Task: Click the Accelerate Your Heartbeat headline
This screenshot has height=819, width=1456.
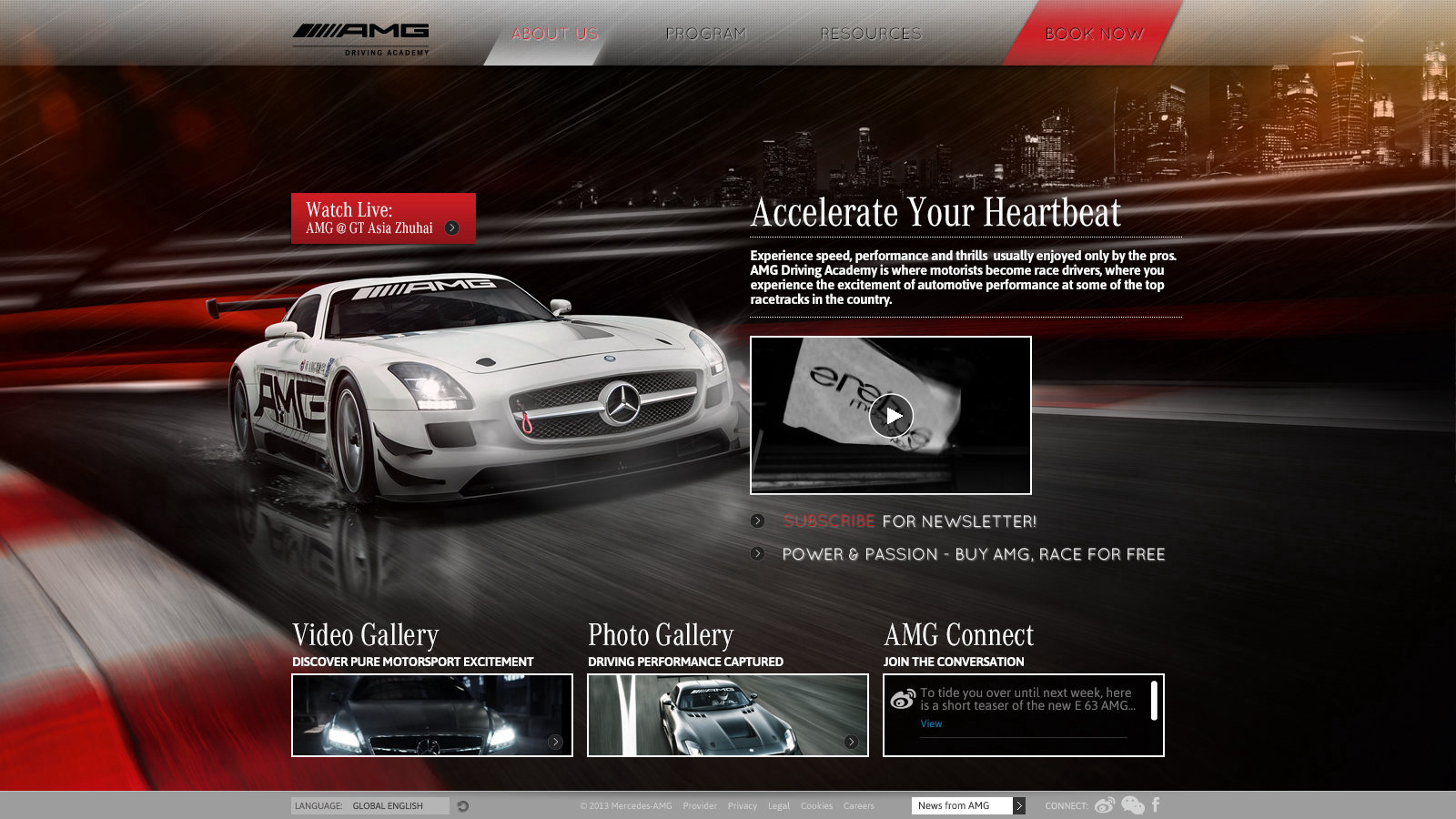Action: click(x=935, y=212)
